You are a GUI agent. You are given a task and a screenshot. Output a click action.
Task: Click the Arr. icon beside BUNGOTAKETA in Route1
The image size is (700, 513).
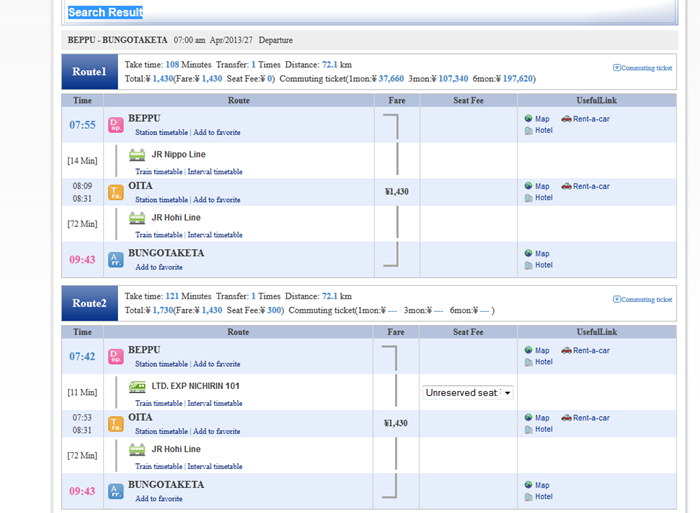point(116,260)
